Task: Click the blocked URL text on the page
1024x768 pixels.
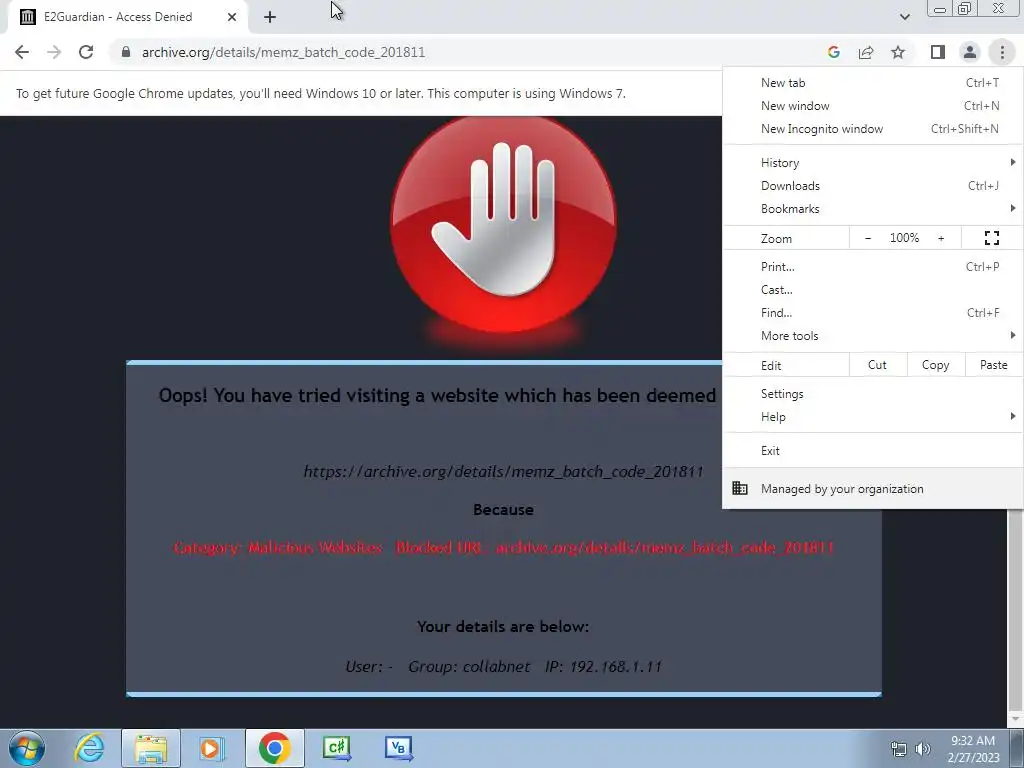Action: coord(503,472)
